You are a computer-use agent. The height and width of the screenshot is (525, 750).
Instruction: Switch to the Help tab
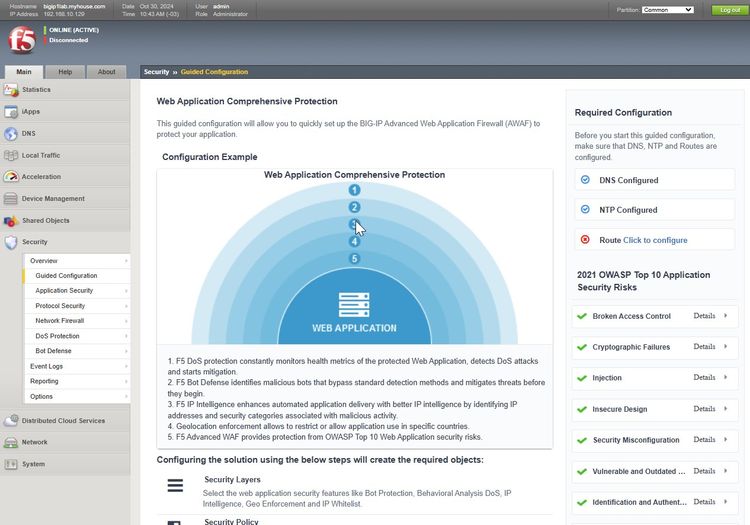click(x=65, y=72)
